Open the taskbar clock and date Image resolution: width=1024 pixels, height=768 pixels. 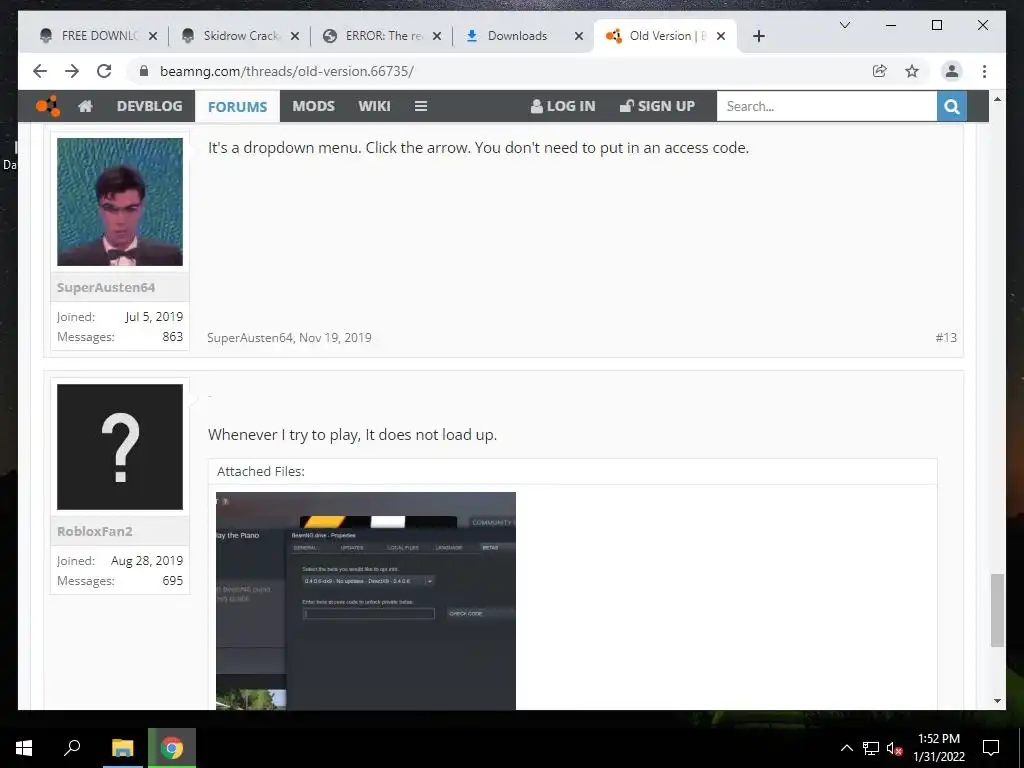pos(939,748)
